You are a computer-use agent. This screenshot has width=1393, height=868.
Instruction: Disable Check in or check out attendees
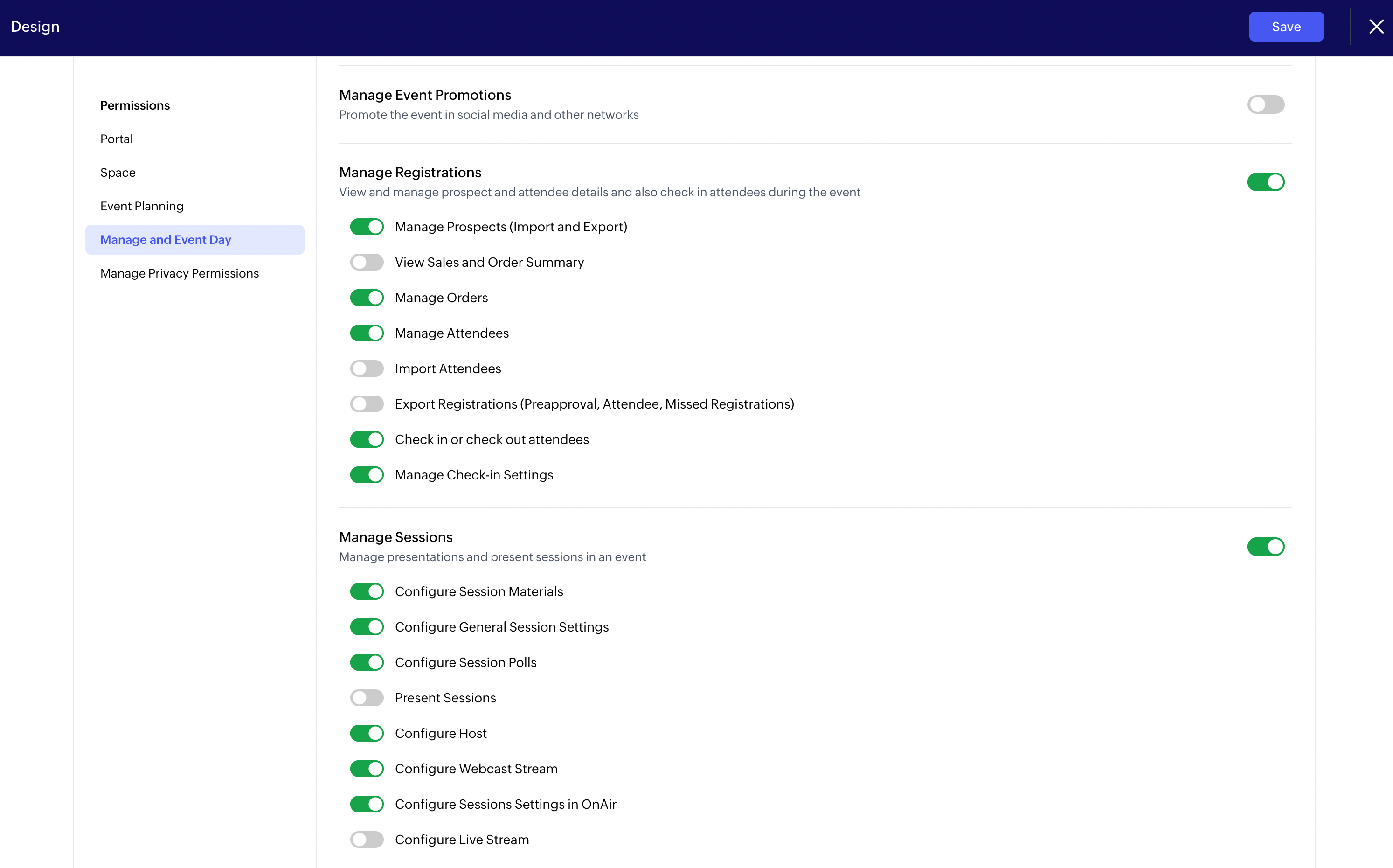click(x=367, y=439)
